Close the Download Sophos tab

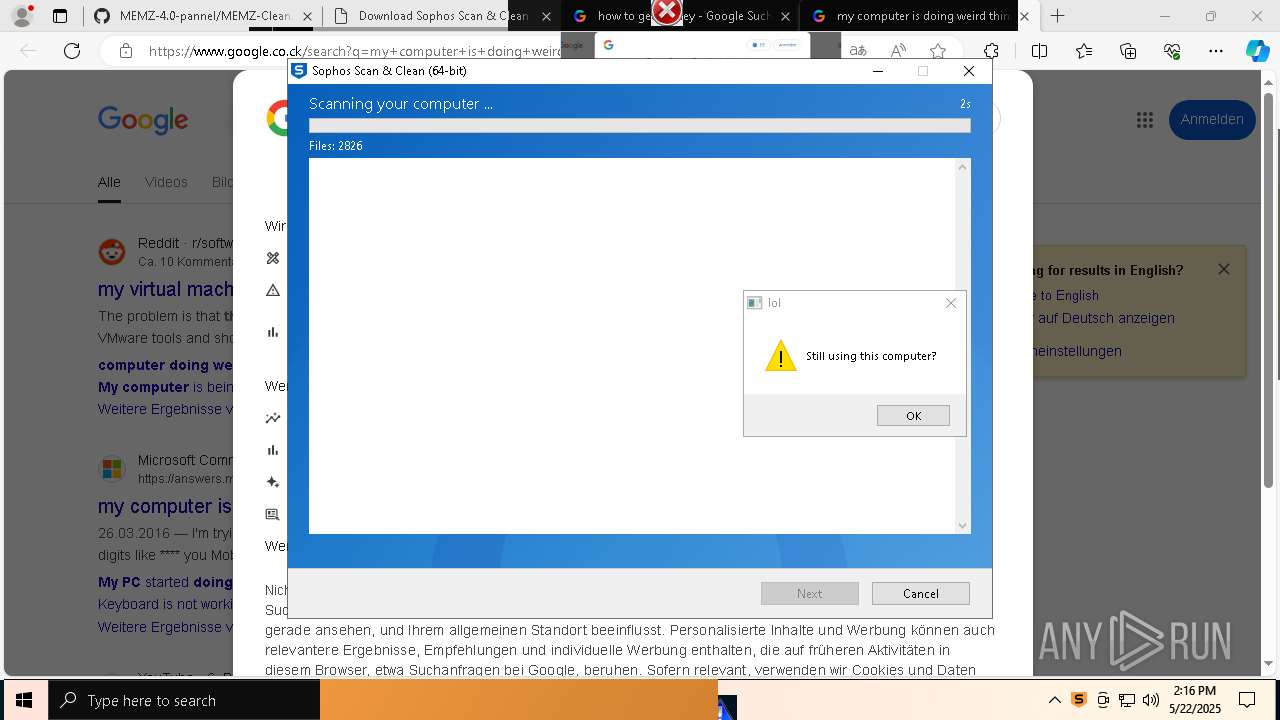point(545,16)
